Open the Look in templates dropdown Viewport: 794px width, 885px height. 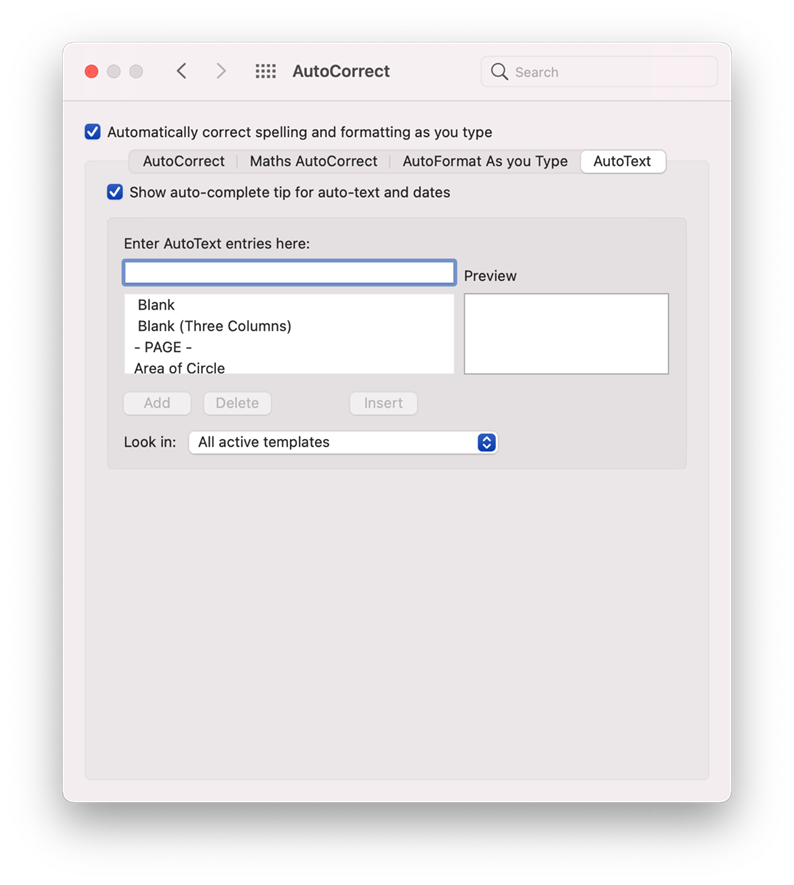coord(343,442)
